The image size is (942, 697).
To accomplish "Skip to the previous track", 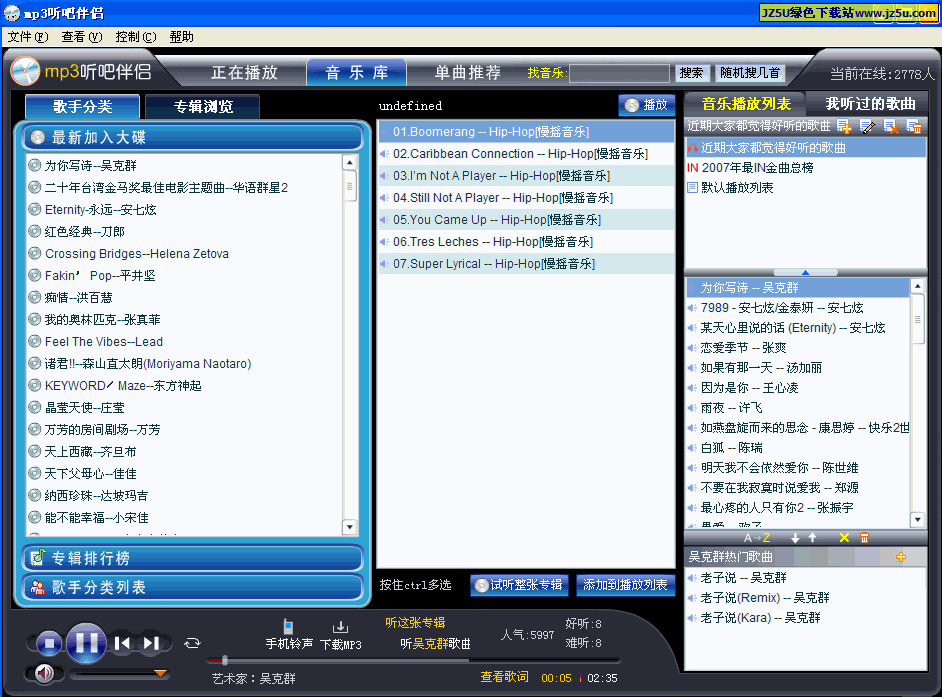I will pos(123,644).
